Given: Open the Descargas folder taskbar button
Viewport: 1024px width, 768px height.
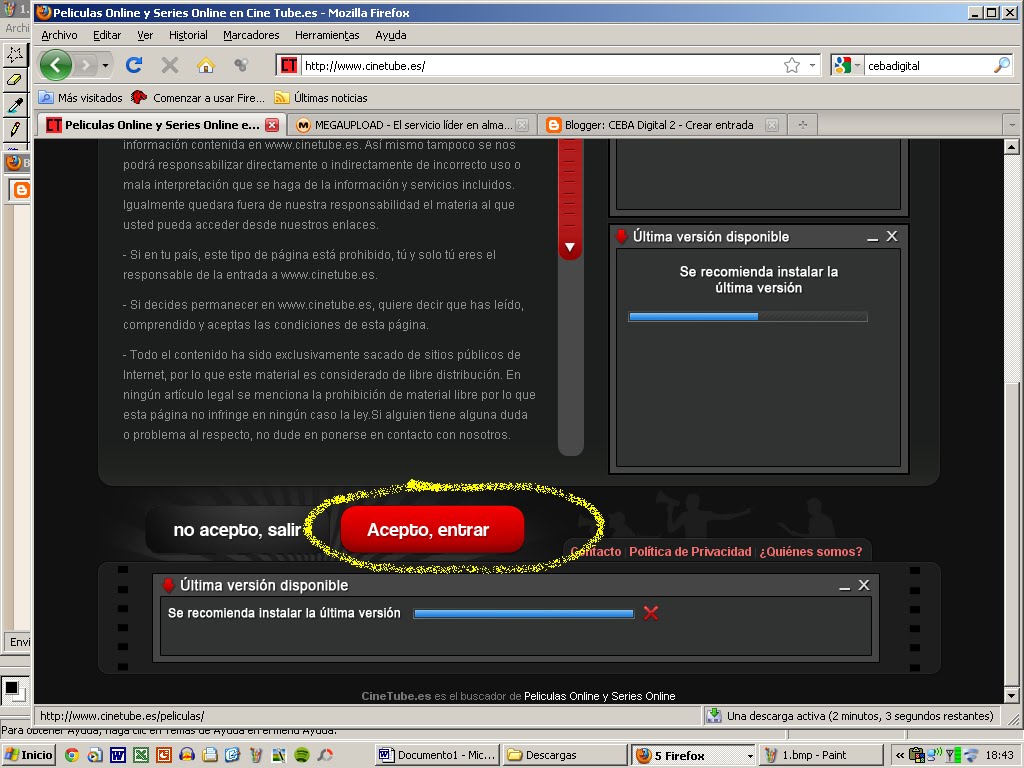Looking at the screenshot, I should 566,755.
